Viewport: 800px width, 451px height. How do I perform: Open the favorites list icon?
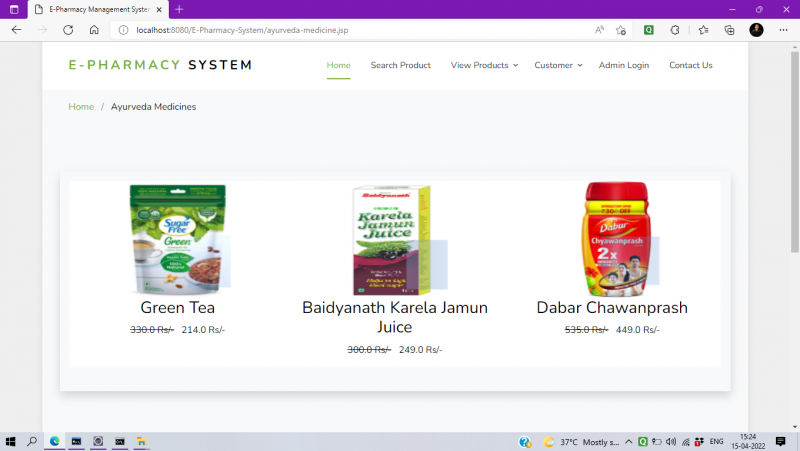tap(704, 30)
